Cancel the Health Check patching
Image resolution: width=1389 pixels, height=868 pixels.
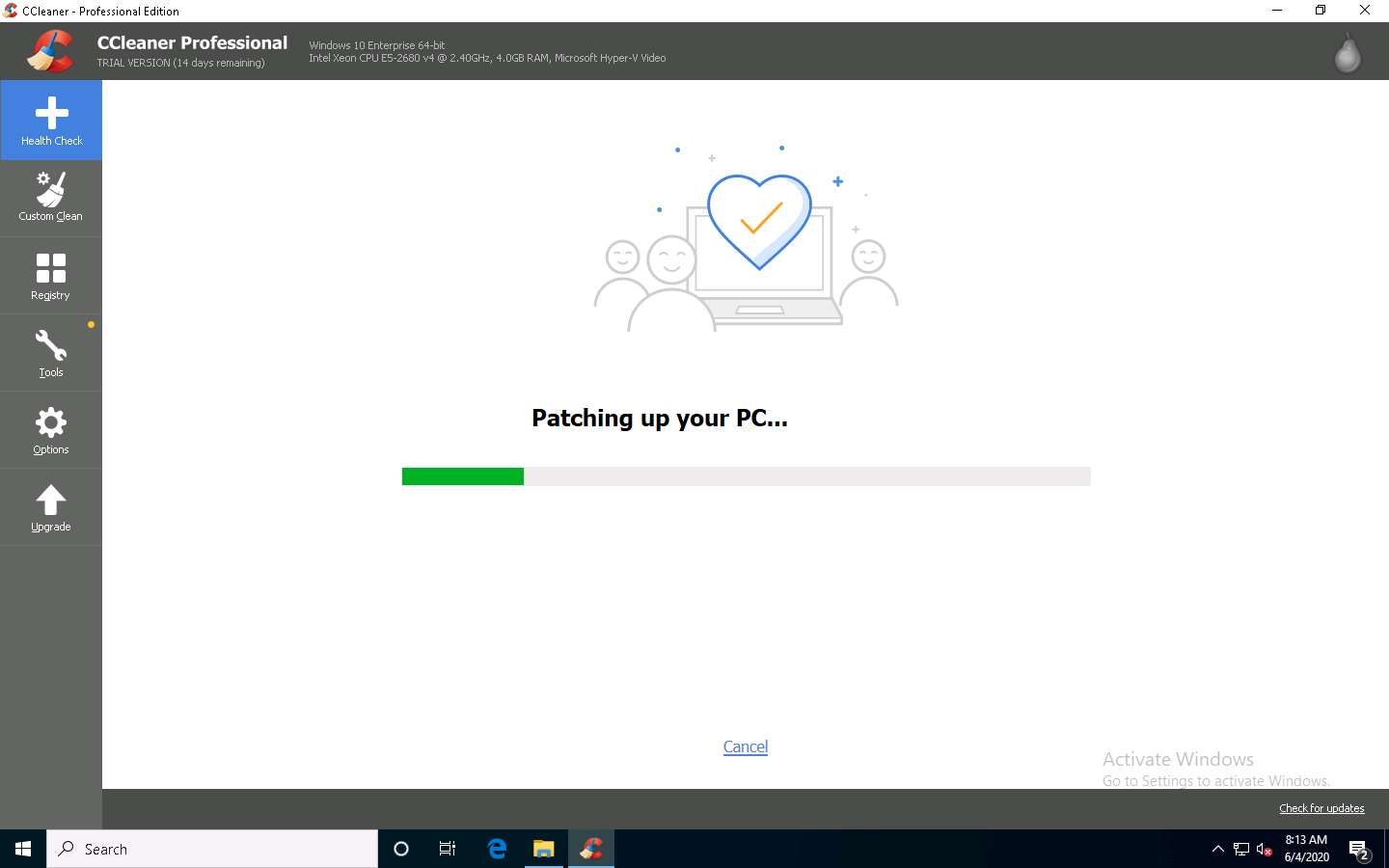(x=746, y=746)
